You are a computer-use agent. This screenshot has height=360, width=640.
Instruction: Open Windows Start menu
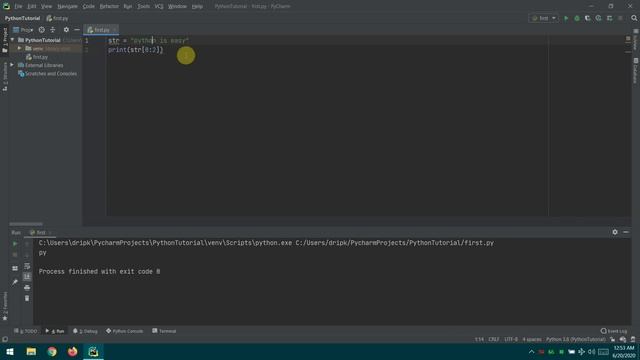point(10,351)
